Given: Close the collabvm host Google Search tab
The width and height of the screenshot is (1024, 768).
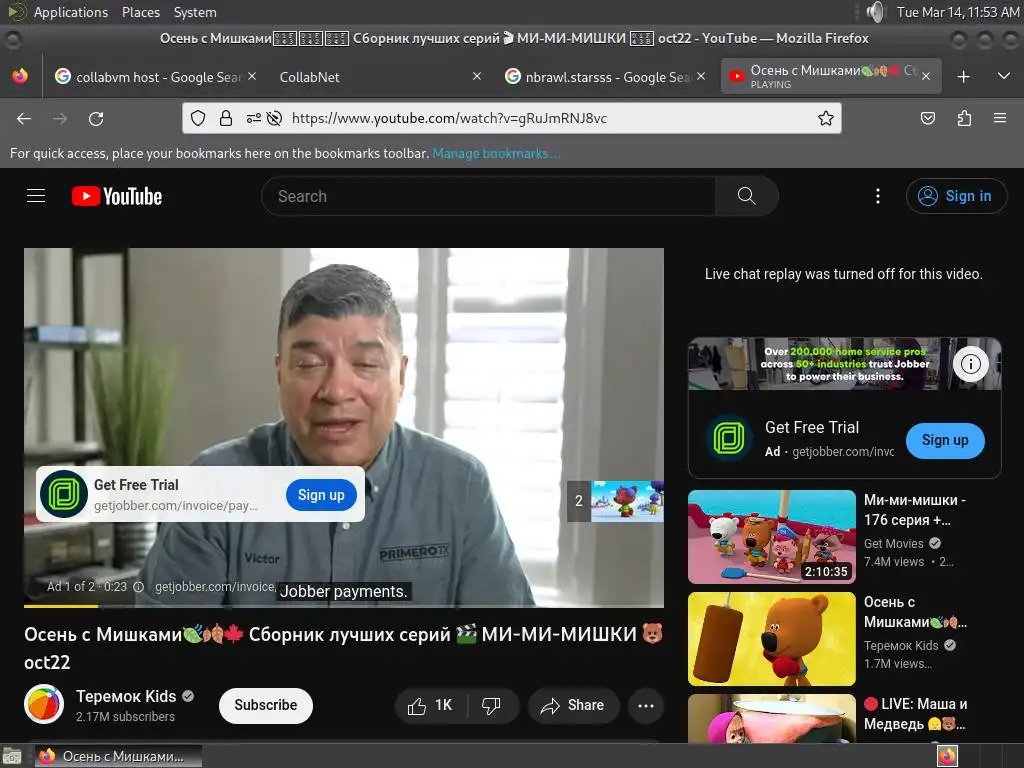Looking at the screenshot, I should (252, 76).
